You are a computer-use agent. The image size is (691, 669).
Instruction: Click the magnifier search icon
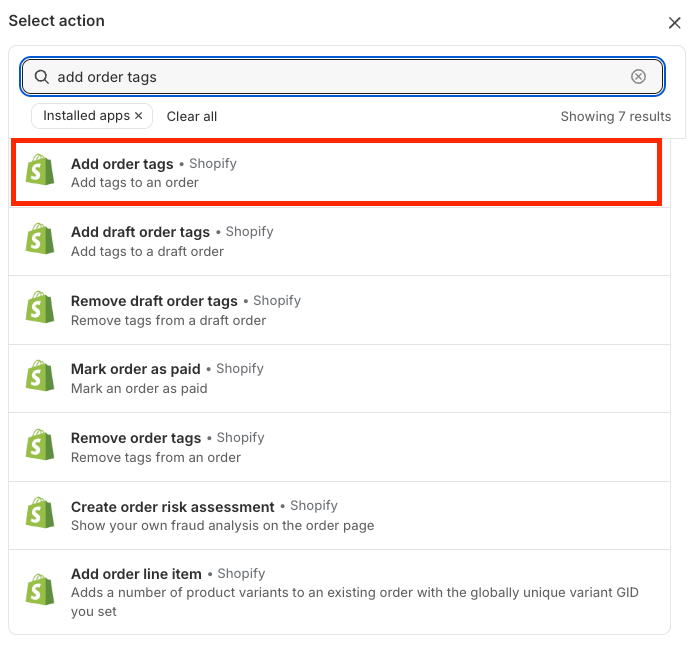tap(41, 77)
